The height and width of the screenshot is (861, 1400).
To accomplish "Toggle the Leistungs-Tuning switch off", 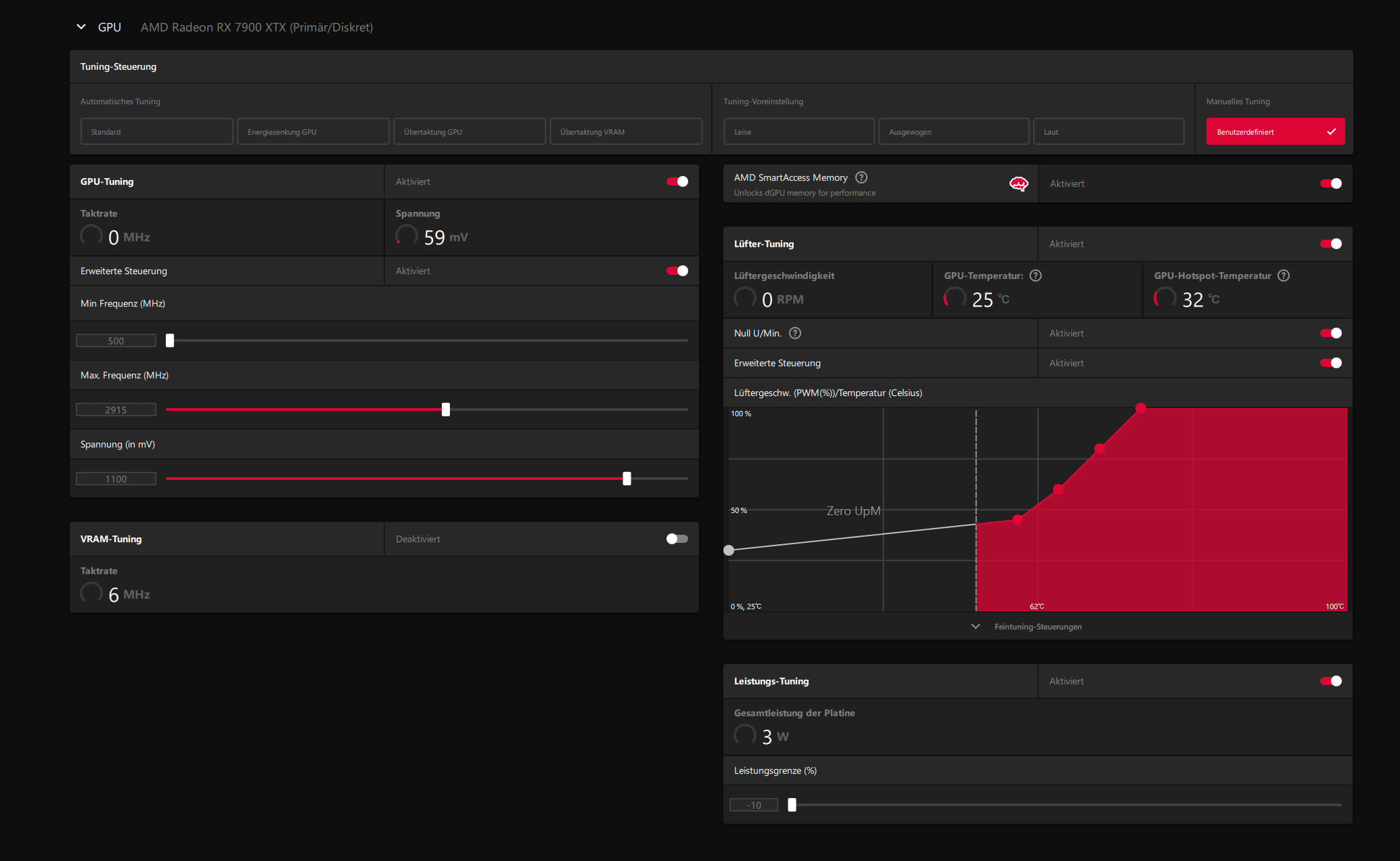I will [1330, 681].
